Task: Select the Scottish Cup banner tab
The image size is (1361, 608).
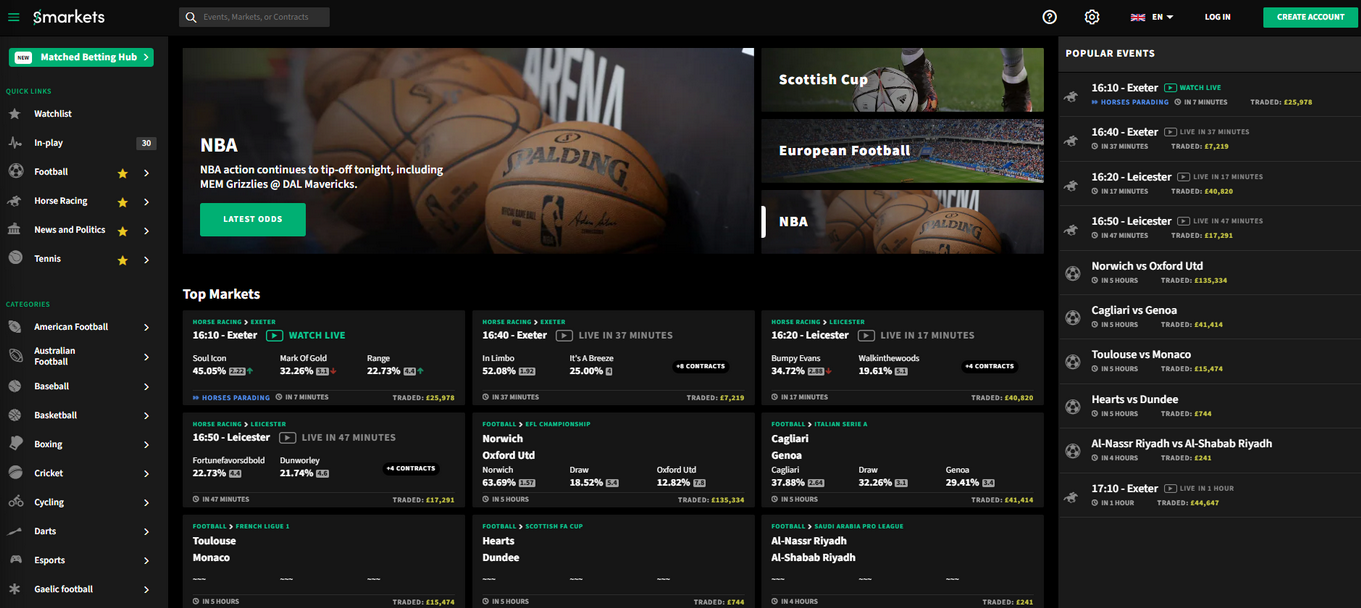Action: click(x=902, y=80)
